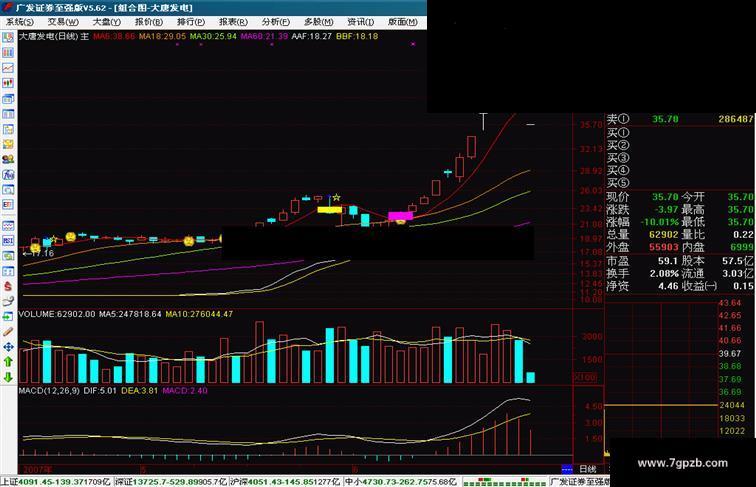Click the yellow message icon in left toolbar
This screenshot has height=487, width=756.
click(x=8, y=144)
